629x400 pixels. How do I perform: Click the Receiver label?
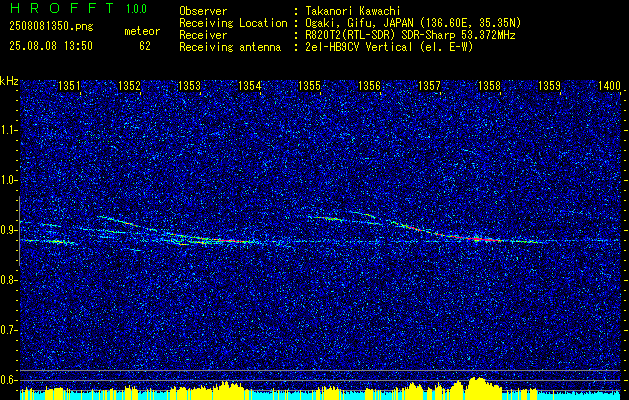(x=203, y=35)
